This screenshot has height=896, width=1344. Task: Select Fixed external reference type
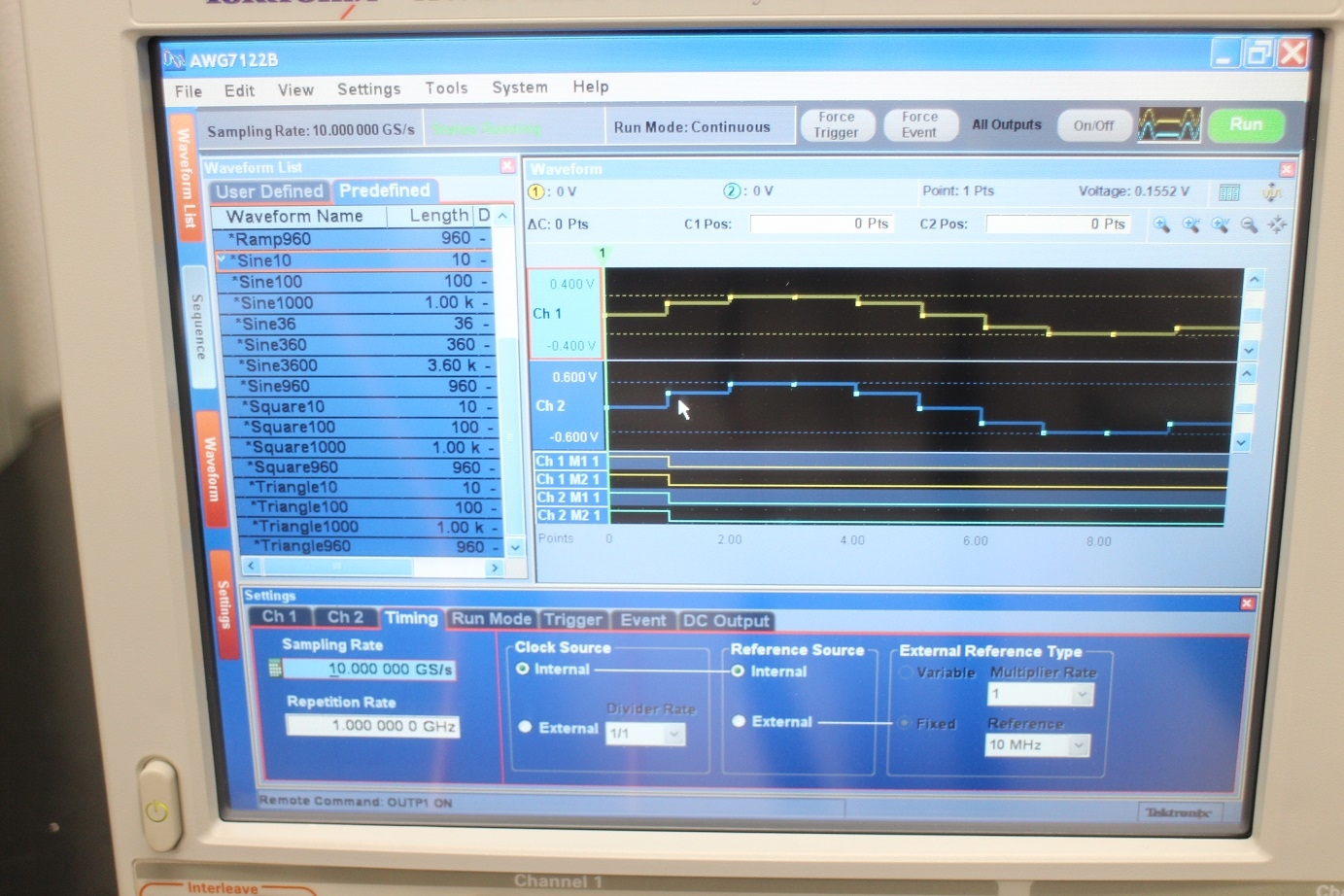[x=905, y=723]
